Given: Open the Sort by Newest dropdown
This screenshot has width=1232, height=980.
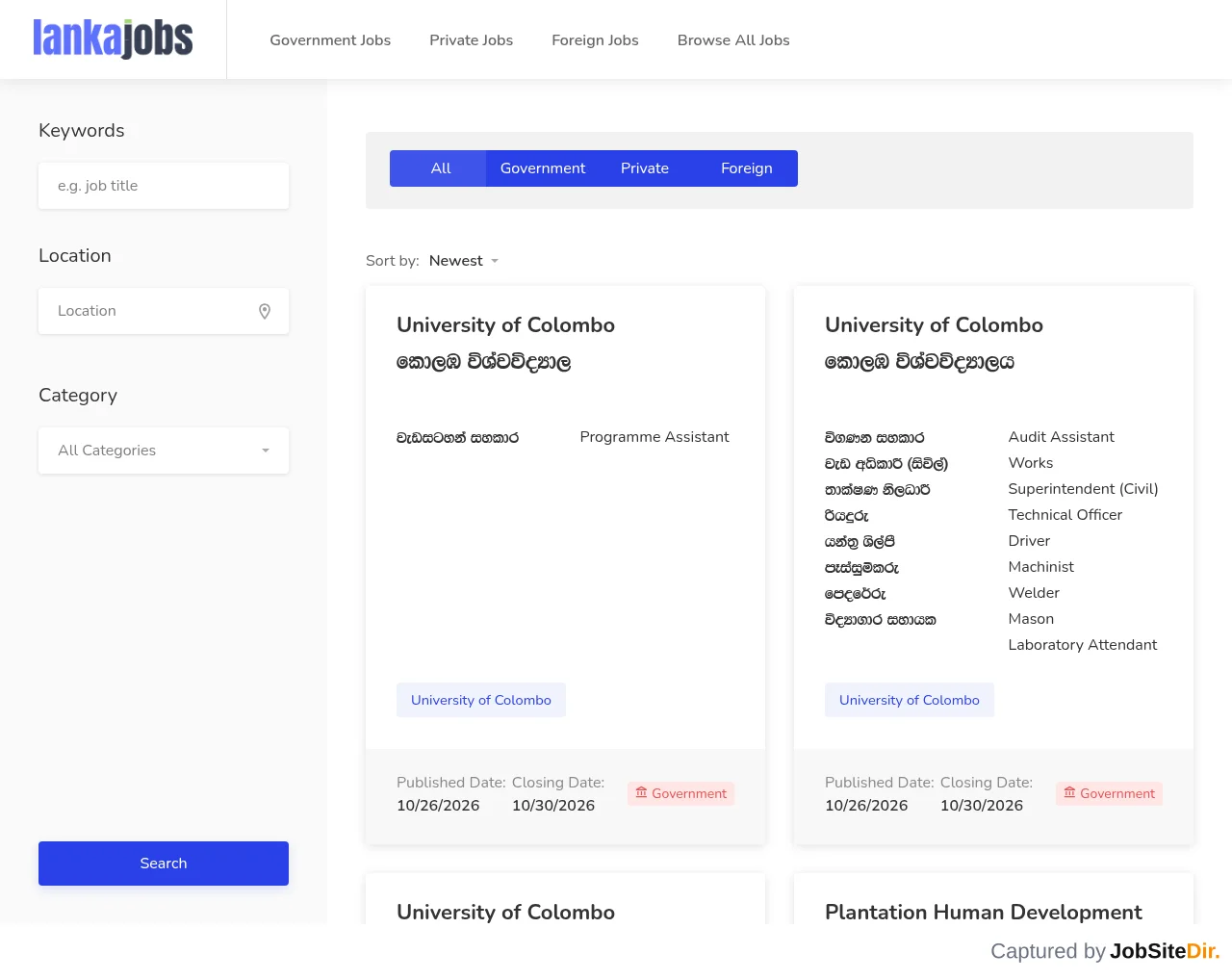Looking at the screenshot, I should click(464, 261).
